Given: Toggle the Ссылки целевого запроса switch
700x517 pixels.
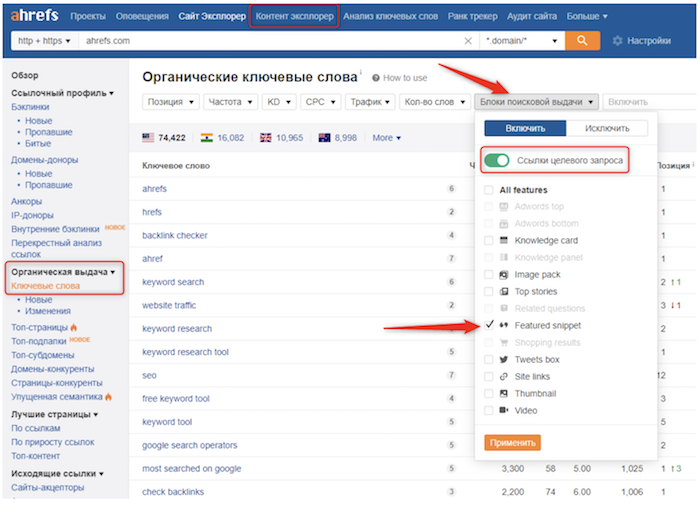Looking at the screenshot, I should pyautogui.click(x=496, y=160).
